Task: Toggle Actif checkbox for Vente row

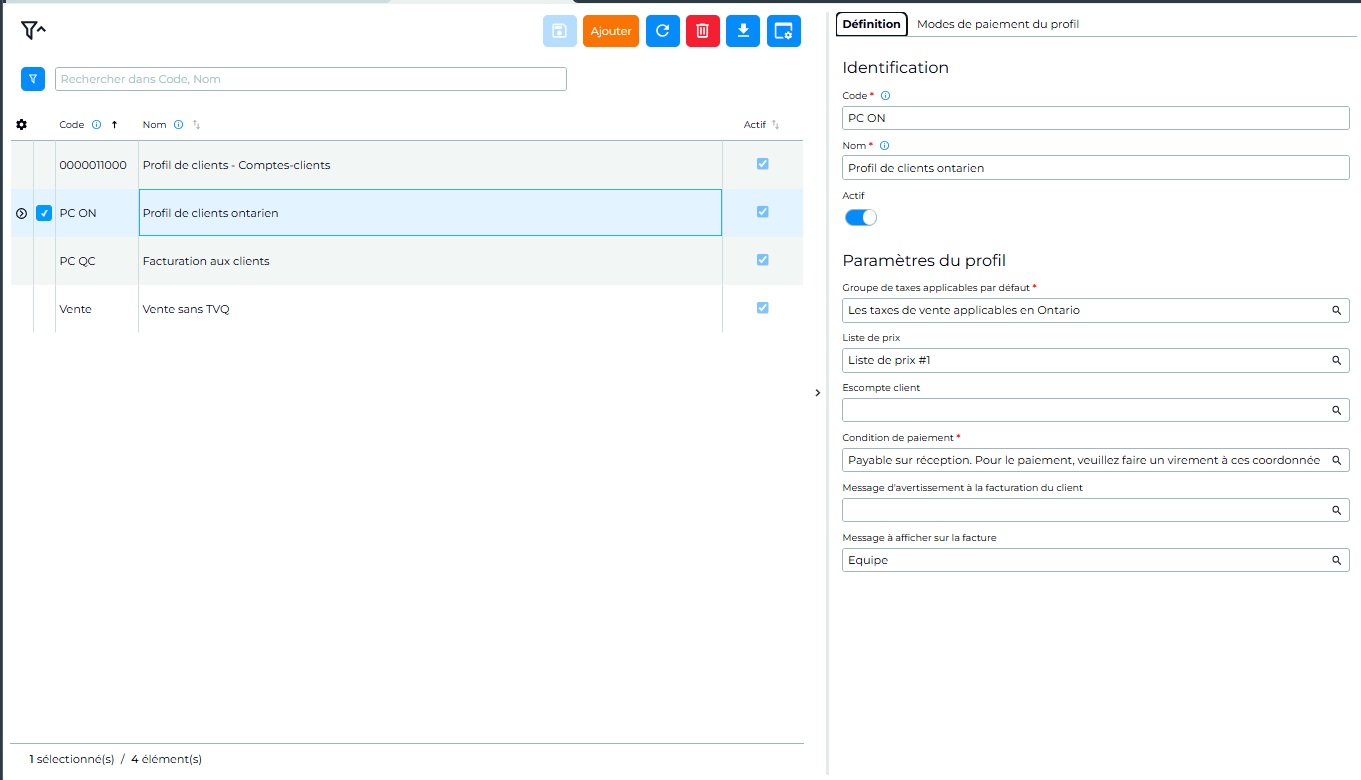Action: coord(763,308)
